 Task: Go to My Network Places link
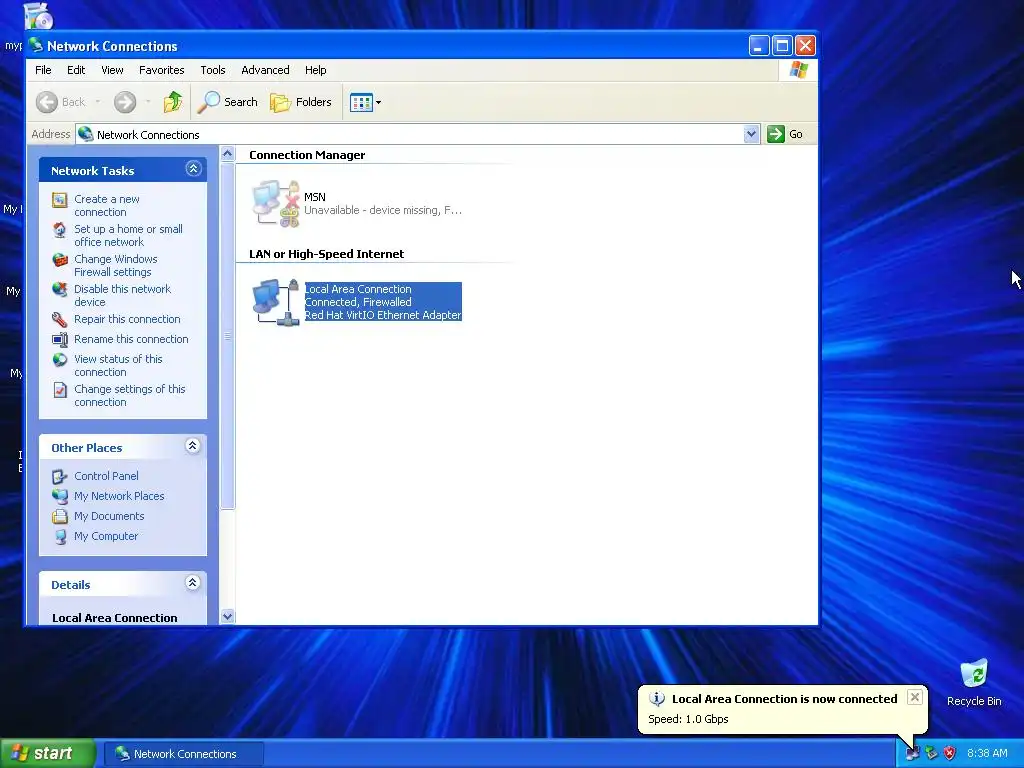click(x=119, y=496)
